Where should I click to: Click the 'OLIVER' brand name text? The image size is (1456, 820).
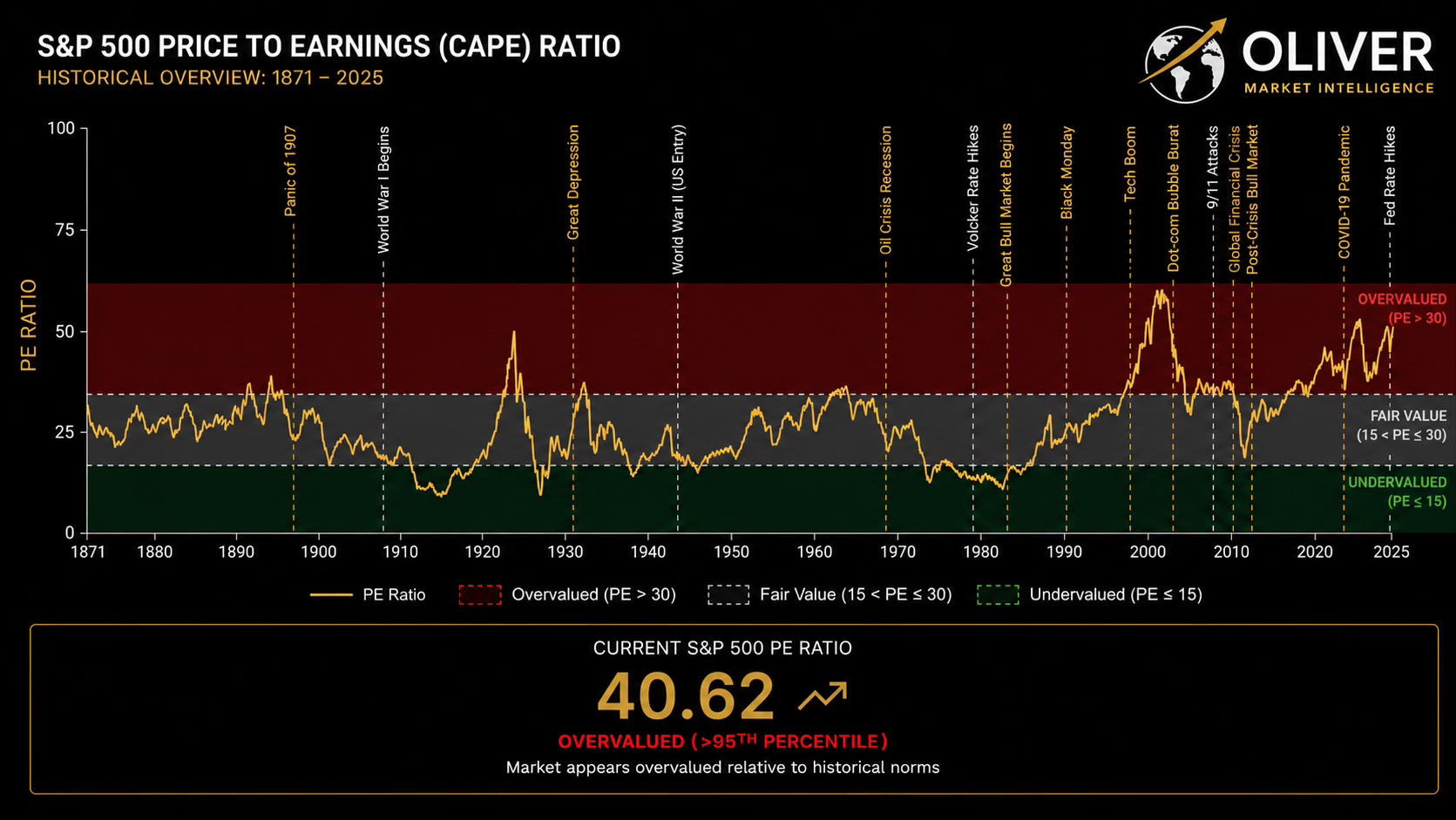point(1338,52)
